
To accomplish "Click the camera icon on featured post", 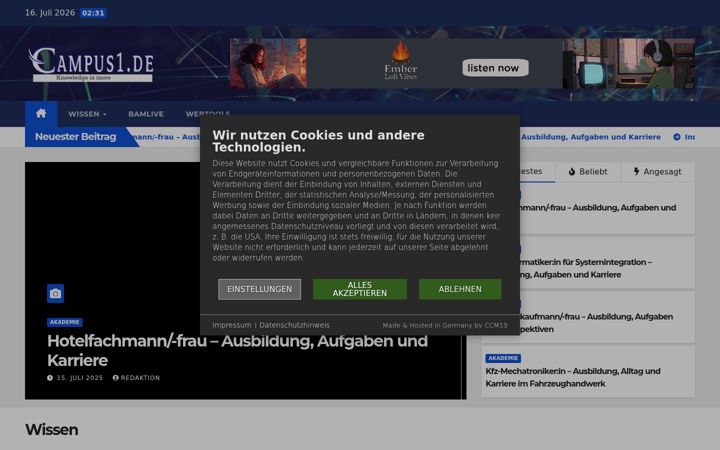I will (56, 293).
